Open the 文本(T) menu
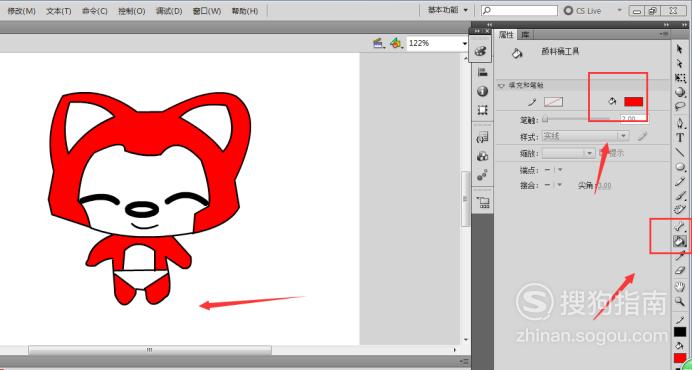 point(59,11)
